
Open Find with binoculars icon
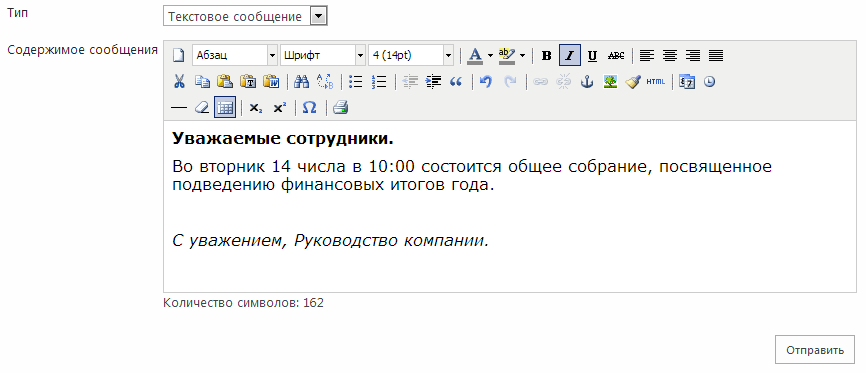click(x=302, y=82)
